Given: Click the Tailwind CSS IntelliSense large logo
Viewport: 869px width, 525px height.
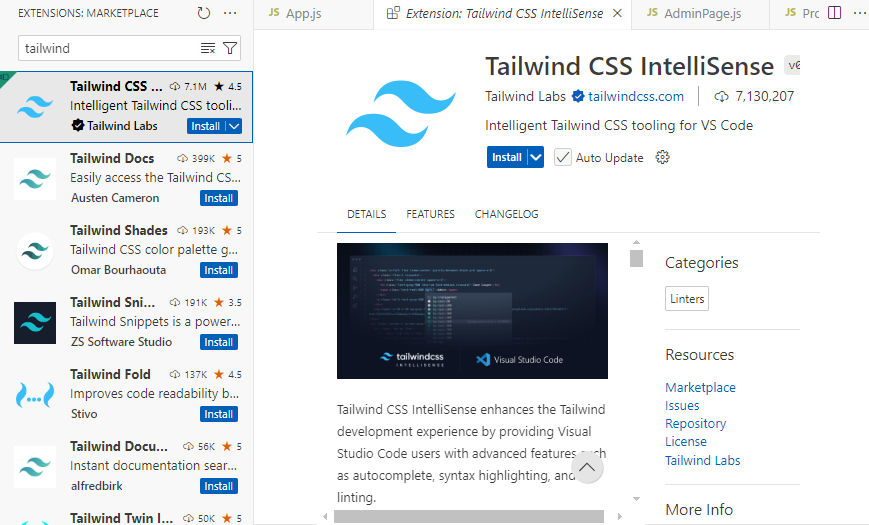Looking at the screenshot, I should 401,114.
